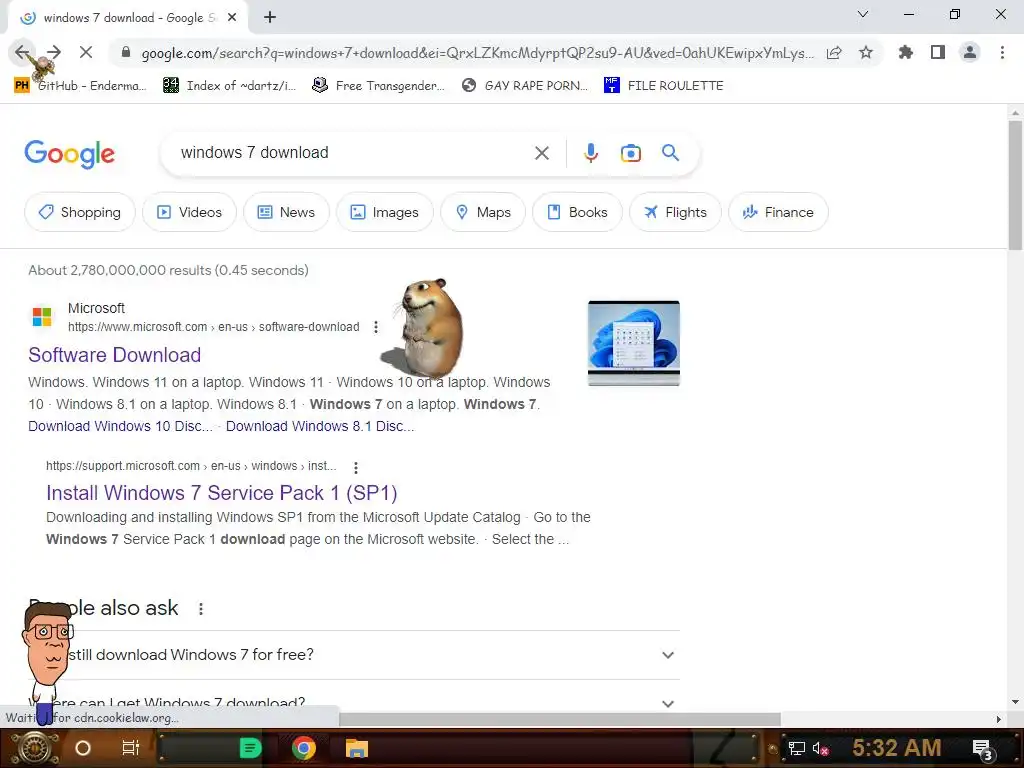Screen dimensions: 1024x768
Task: Open the FILE ROULETTE bookmark
Action: (x=664, y=86)
